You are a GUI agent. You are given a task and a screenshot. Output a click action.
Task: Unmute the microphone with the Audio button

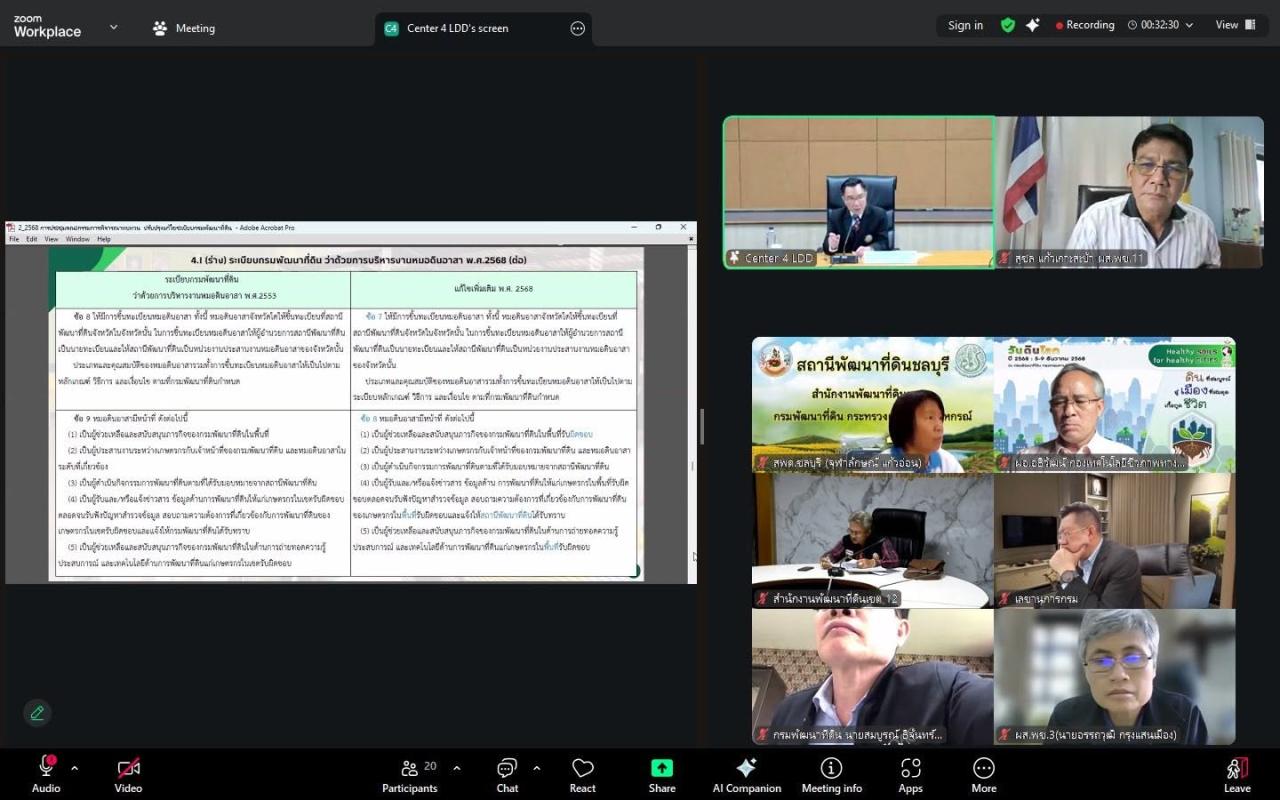(x=46, y=773)
